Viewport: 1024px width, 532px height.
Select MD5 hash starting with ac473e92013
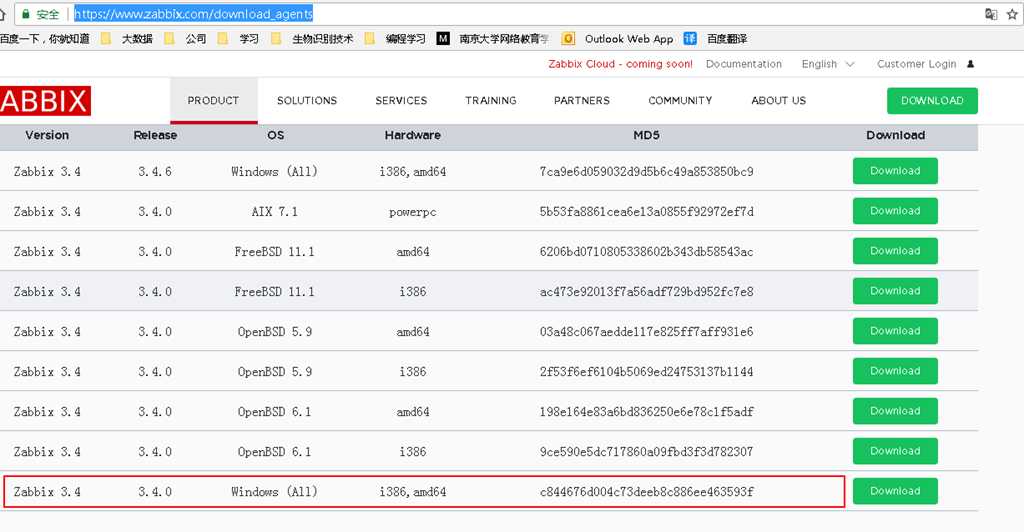[647, 292]
